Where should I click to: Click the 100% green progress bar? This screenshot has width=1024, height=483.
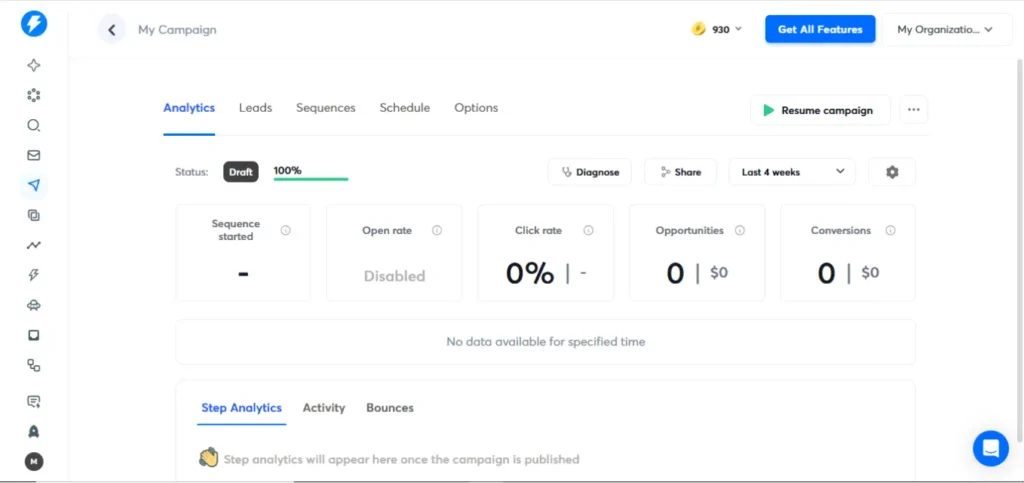click(x=311, y=178)
